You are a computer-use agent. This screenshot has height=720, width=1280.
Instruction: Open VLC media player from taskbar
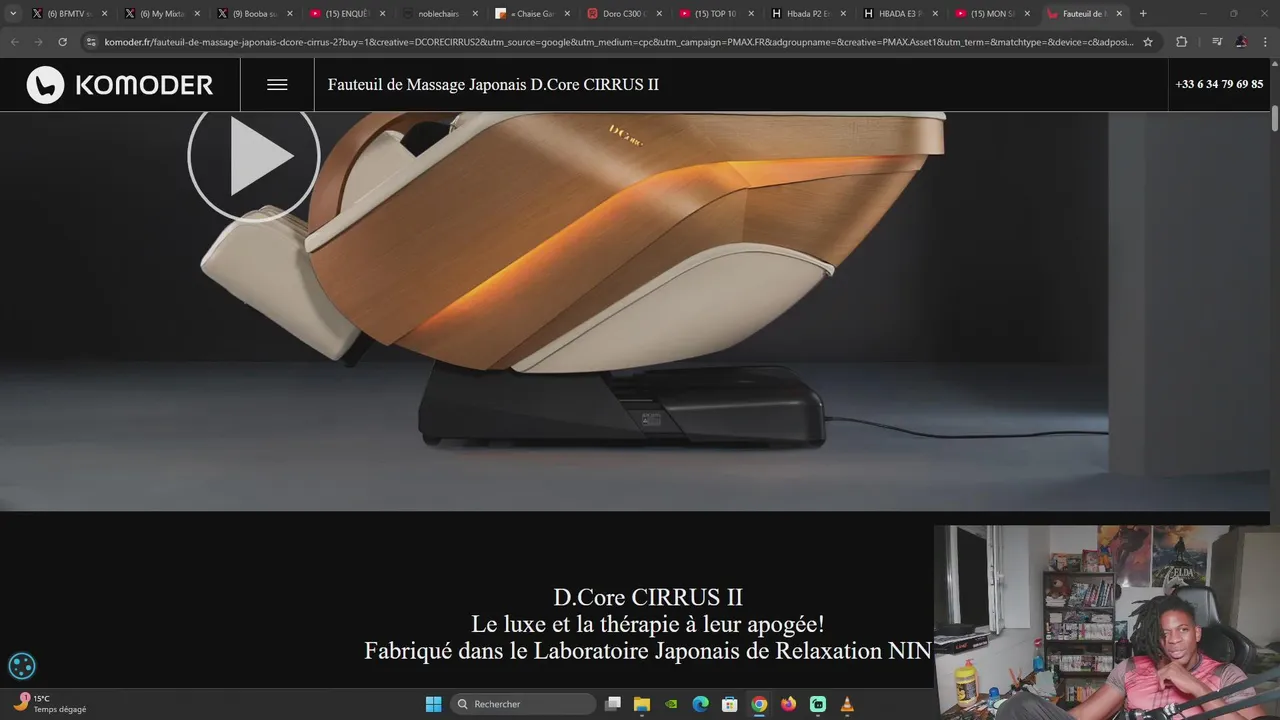(847, 704)
